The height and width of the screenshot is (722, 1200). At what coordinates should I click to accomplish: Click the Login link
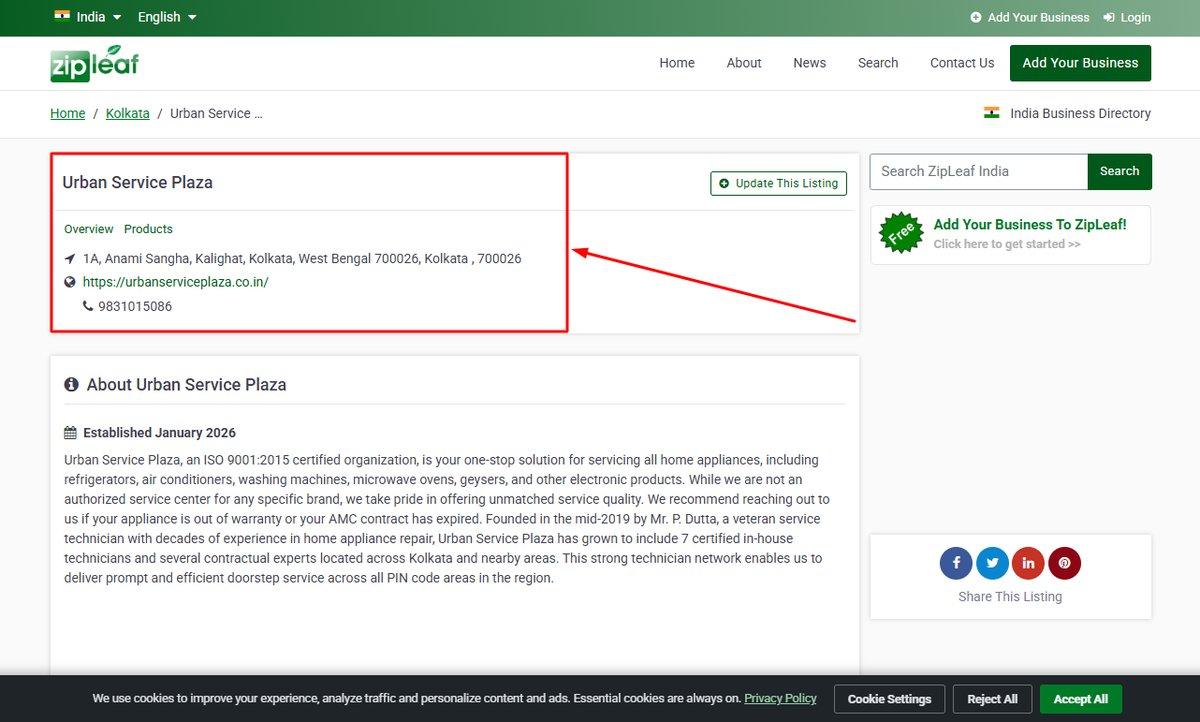(x=1127, y=17)
